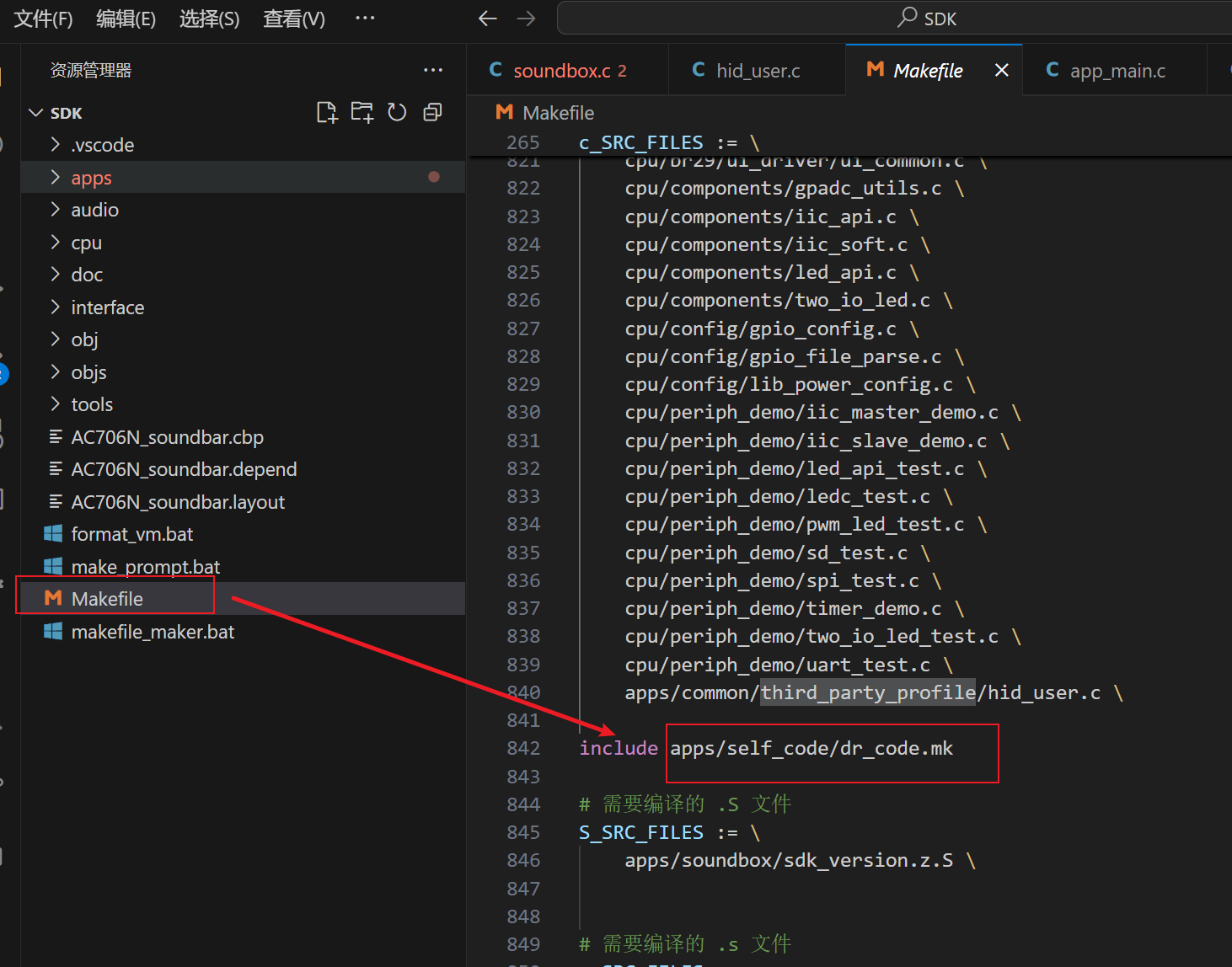Screen dimensions: 1232x967
Task: Open the 查看(V) menu
Action: pos(293,19)
